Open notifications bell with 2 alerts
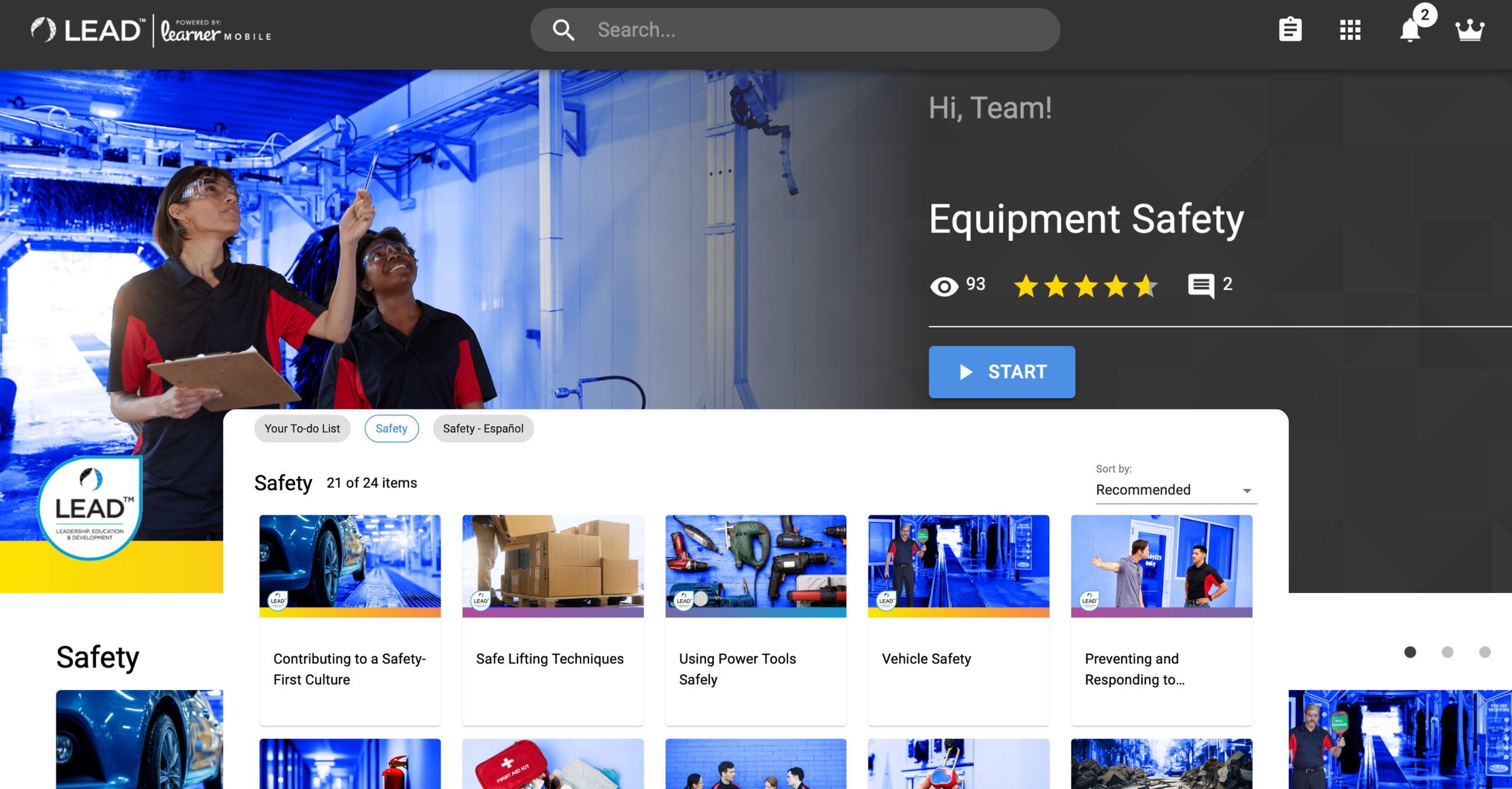 tap(1410, 29)
